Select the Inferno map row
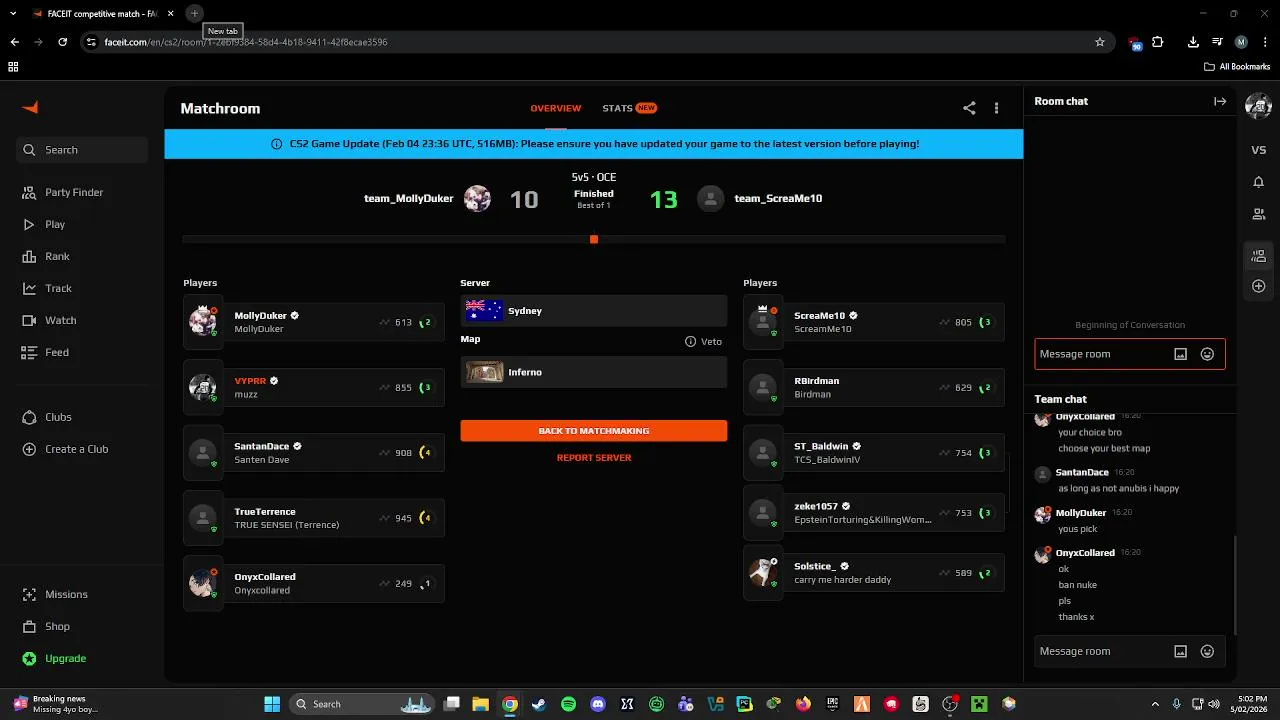The image size is (1280, 720). pos(594,372)
